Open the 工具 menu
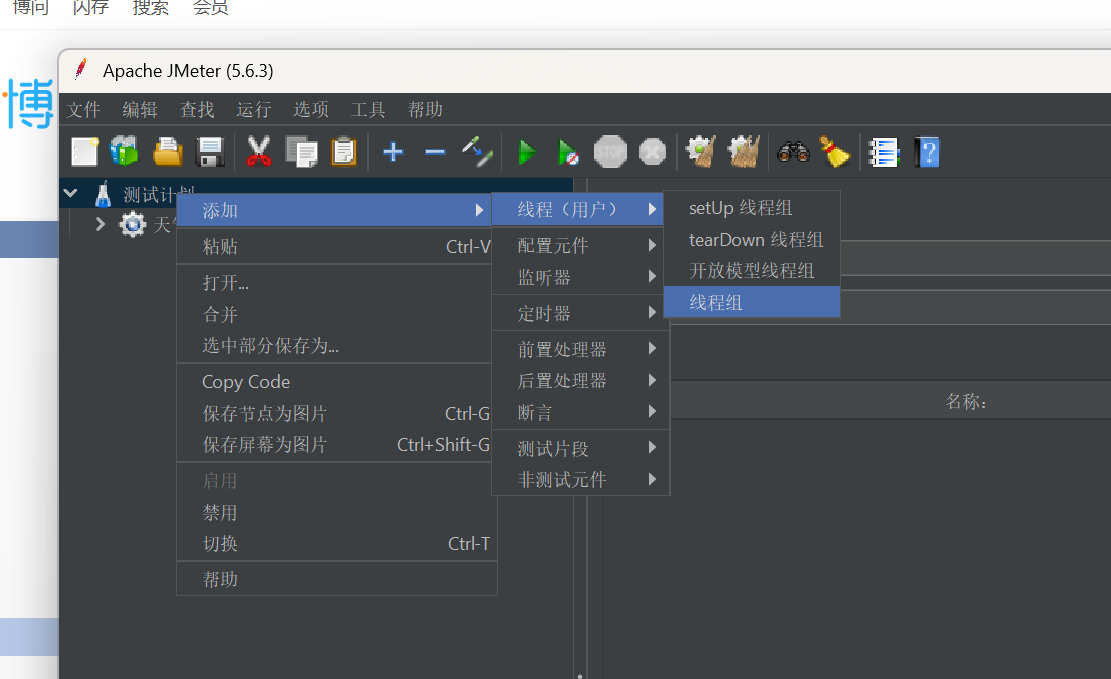 [368, 110]
